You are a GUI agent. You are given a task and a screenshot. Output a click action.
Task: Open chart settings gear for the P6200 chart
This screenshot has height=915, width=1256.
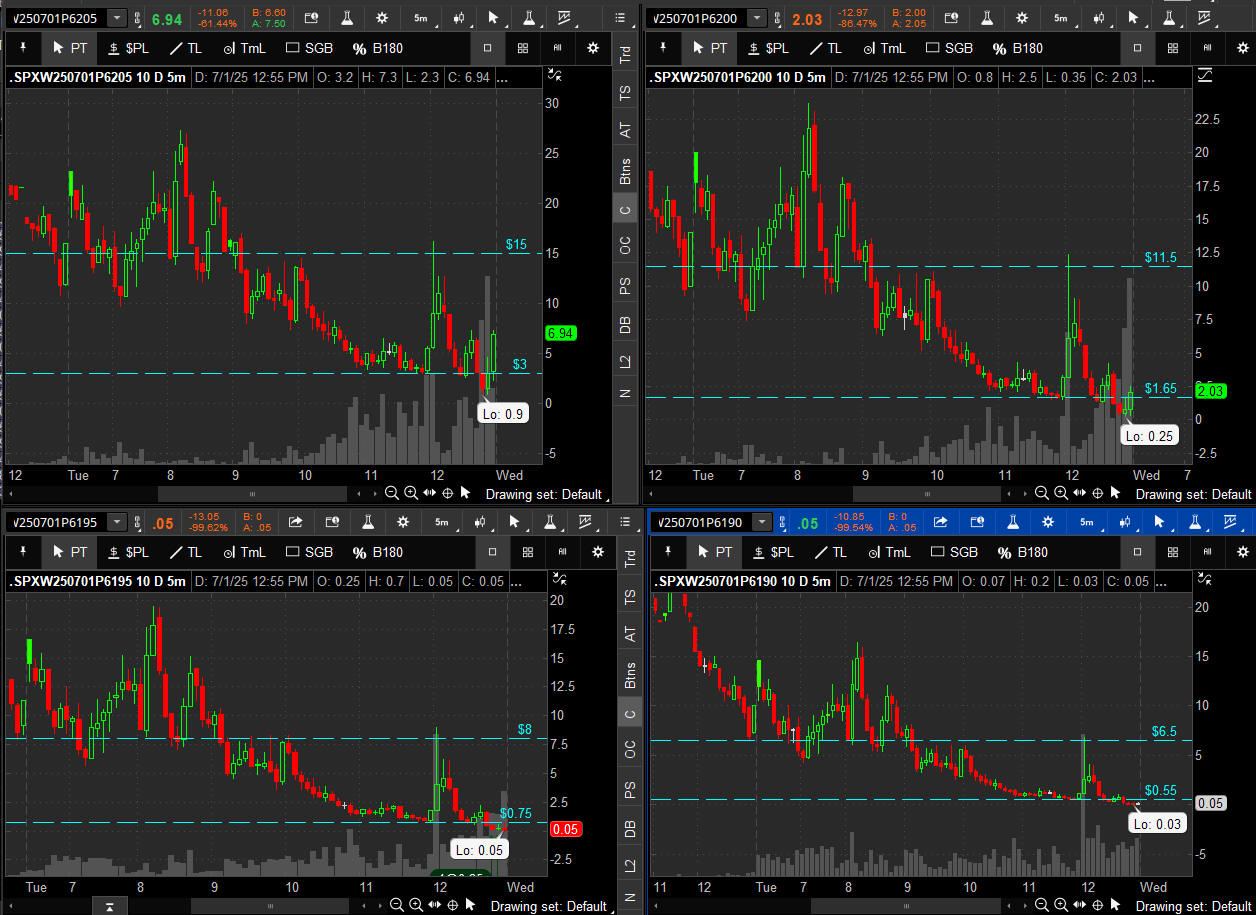pyautogui.click(x=1021, y=18)
